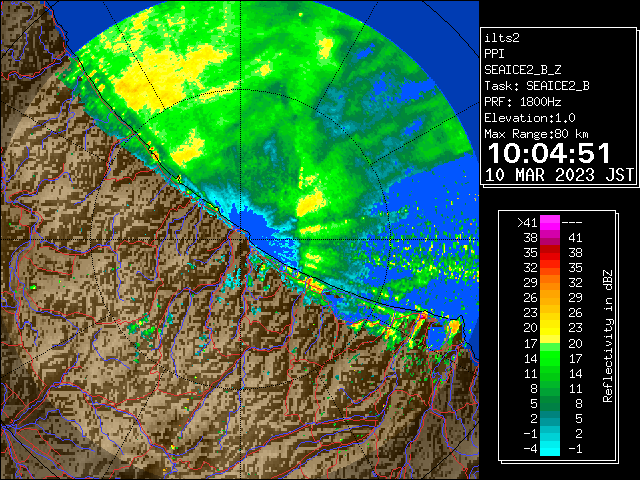640x480 pixels.
Task: Click the '10 MAR 2023 JST' date
Action: point(559,175)
